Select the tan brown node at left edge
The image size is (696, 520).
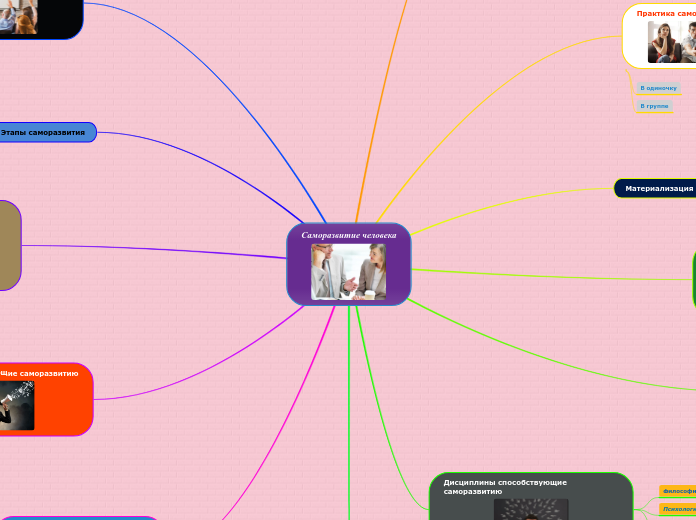click(x=10, y=246)
